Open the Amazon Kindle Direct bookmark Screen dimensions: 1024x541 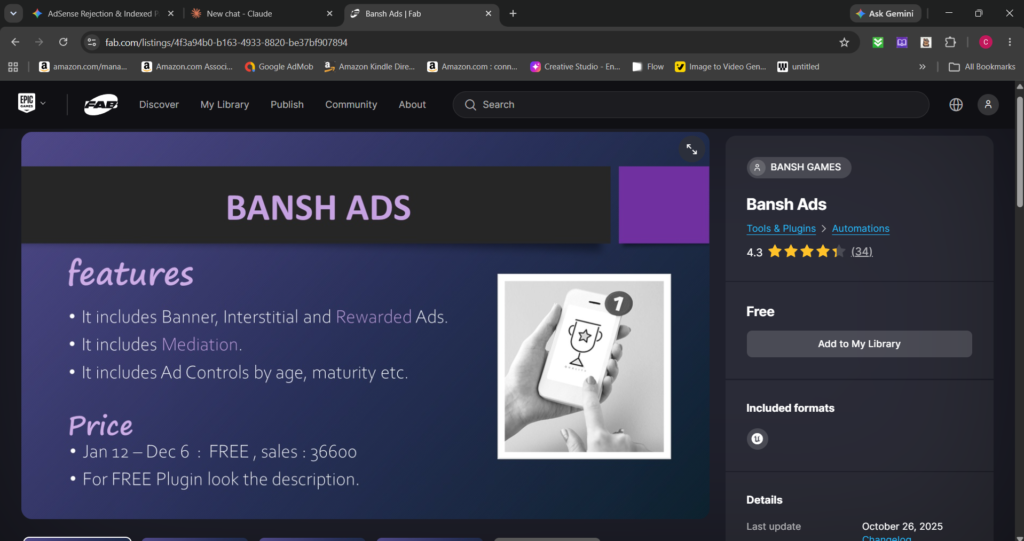click(x=370, y=67)
